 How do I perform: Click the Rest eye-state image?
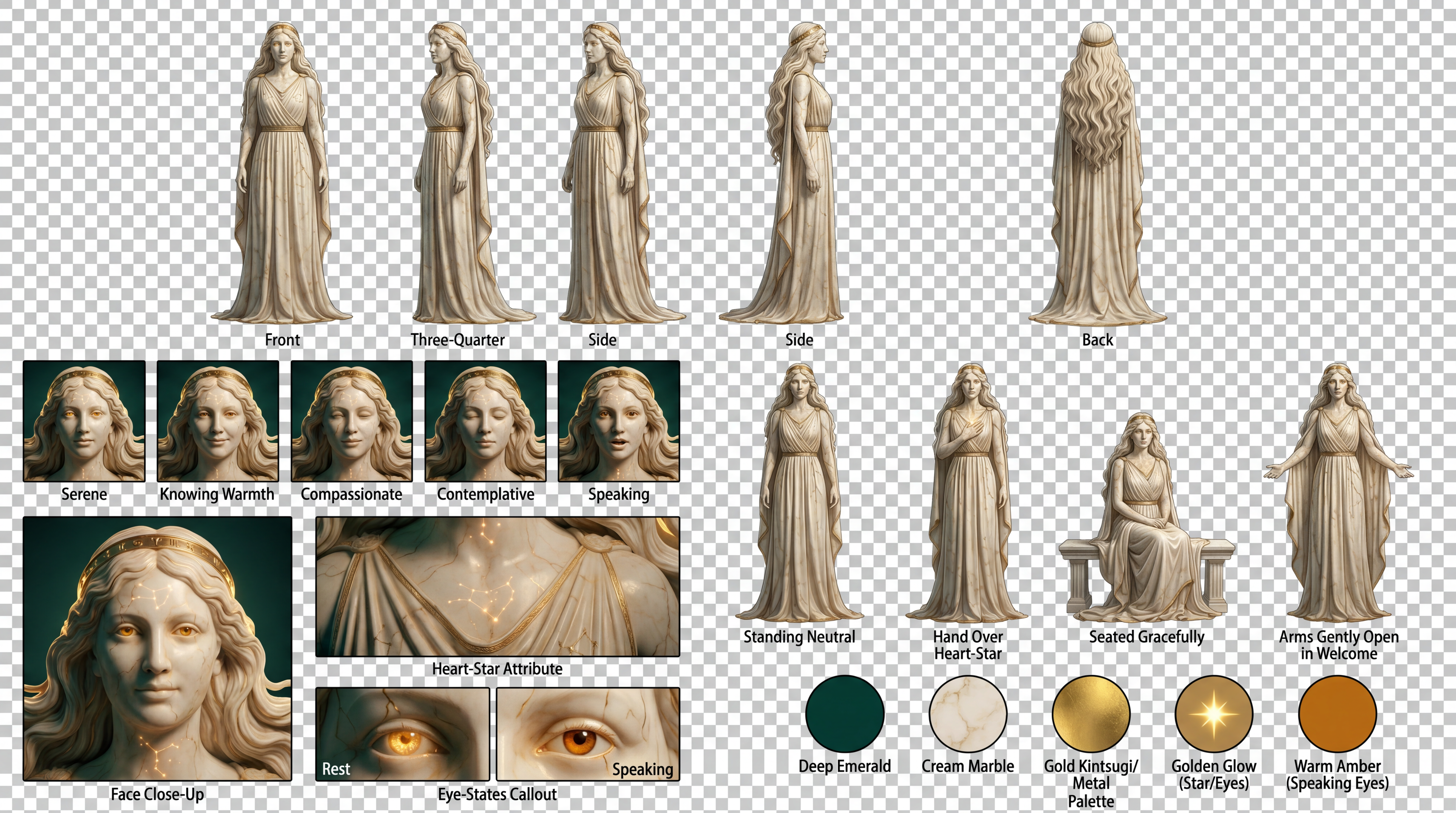point(402,734)
